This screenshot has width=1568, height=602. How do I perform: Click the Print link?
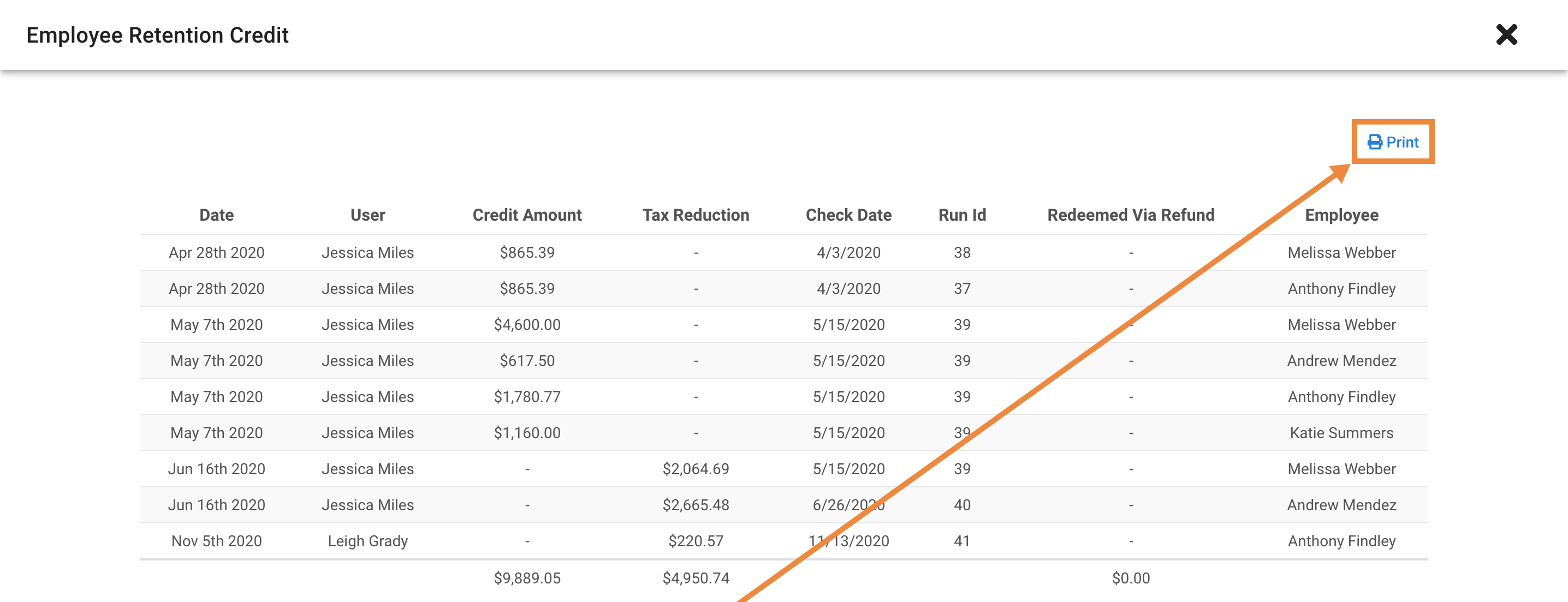1393,142
